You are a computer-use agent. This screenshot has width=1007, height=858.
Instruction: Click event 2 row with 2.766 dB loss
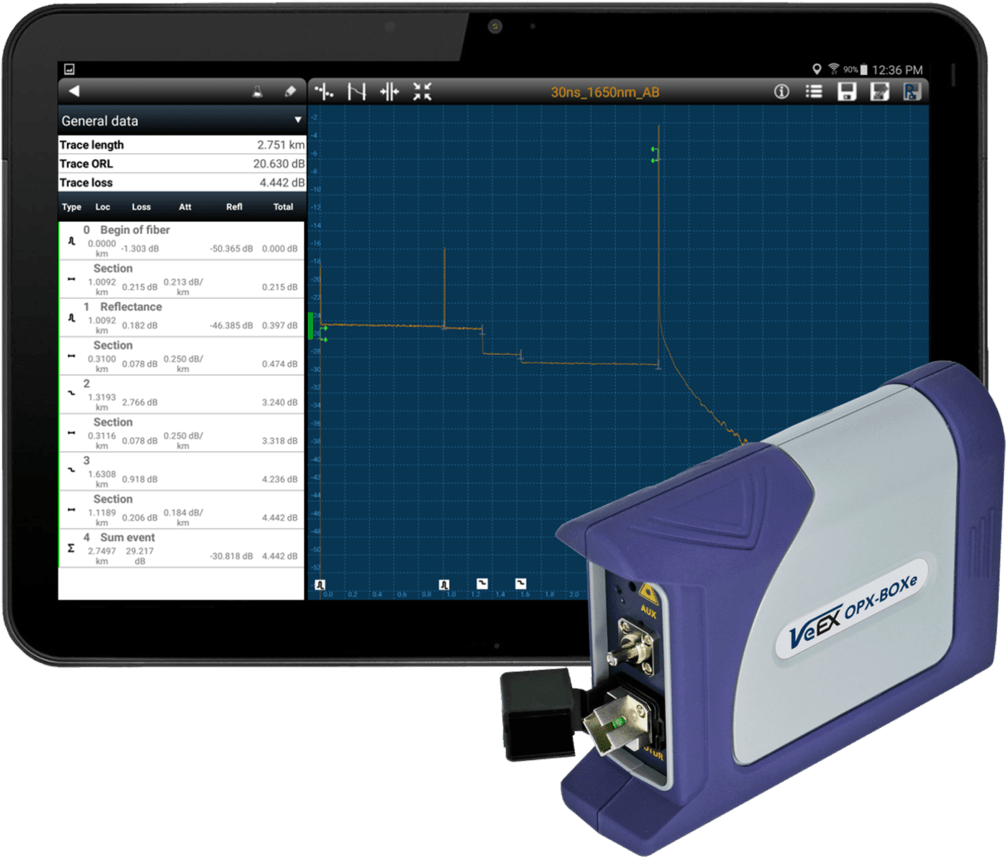180,394
